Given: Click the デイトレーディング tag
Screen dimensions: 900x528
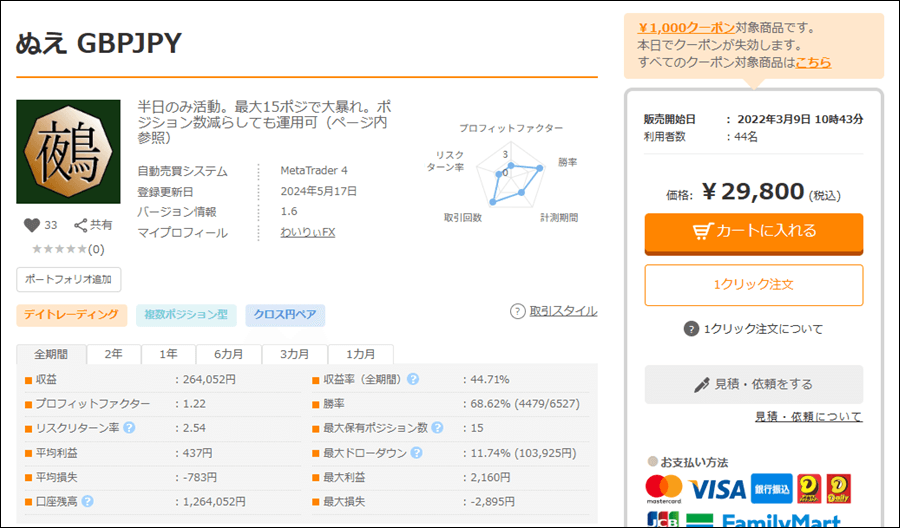Looking at the screenshot, I should pyautogui.click(x=72, y=316).
